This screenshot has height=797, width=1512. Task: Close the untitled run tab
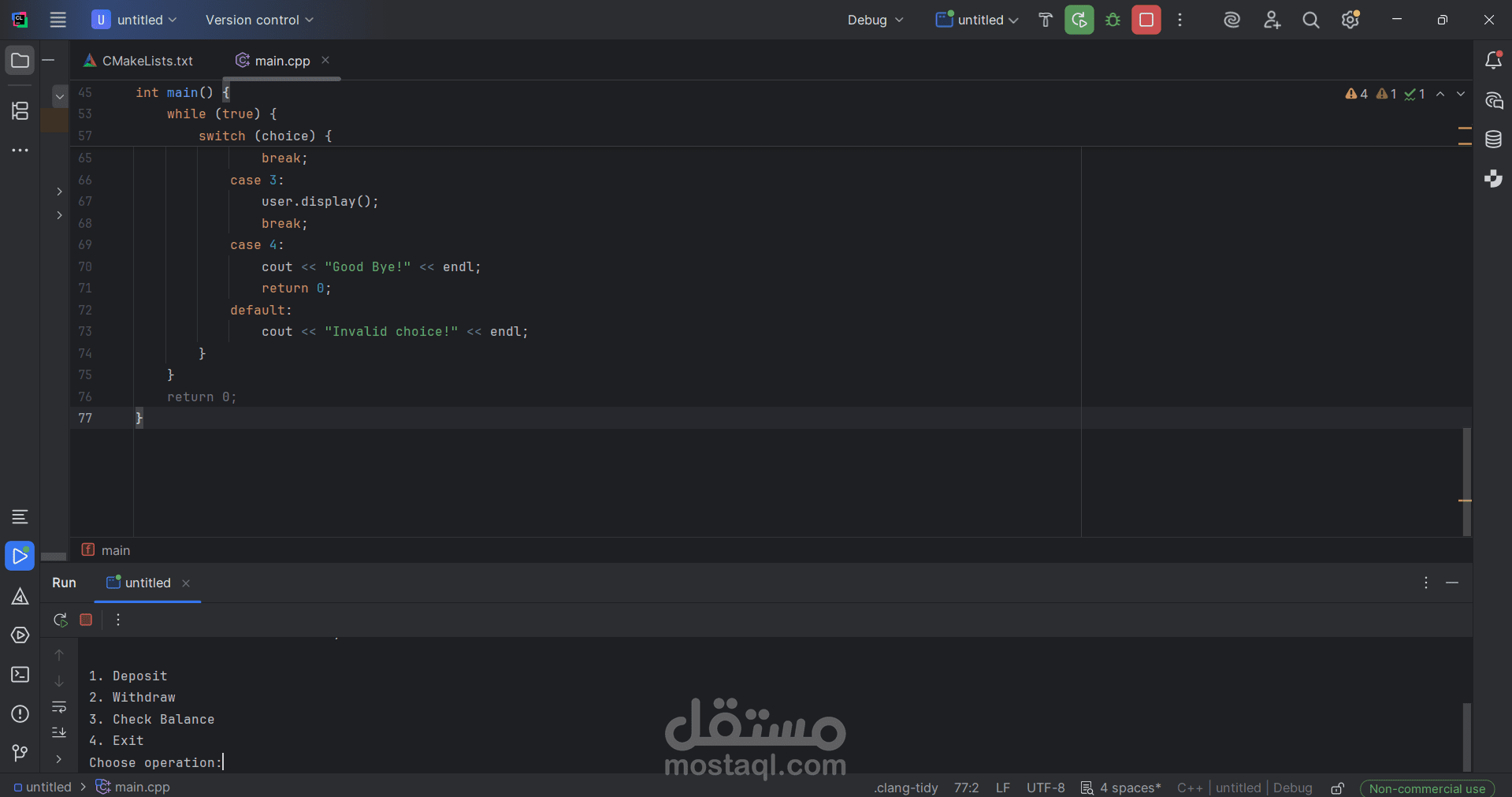click(186, 583)
